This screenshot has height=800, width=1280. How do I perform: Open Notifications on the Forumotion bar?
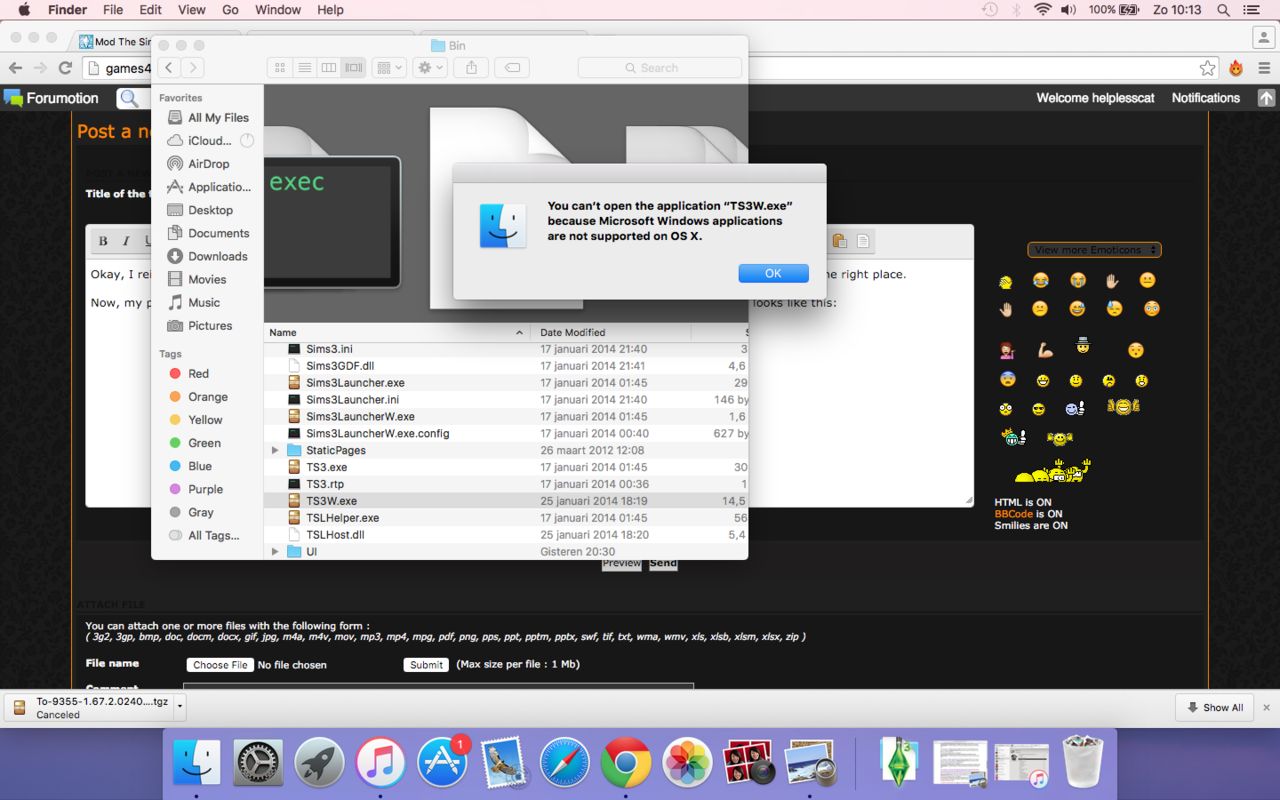(x=1205, y=98)
